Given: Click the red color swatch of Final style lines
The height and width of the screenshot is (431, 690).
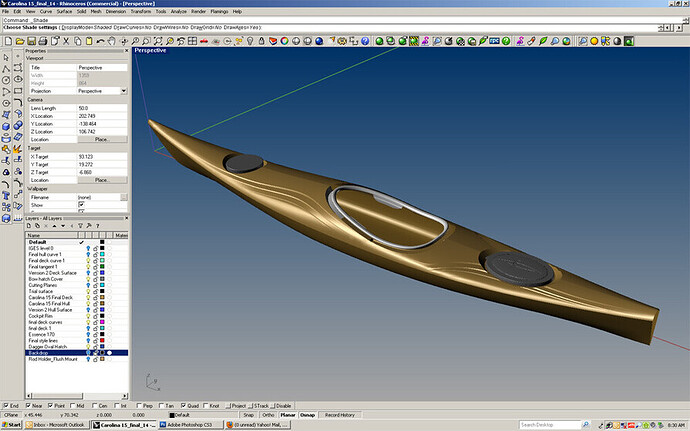Looking at the screenshot, I should click(102, 341).
